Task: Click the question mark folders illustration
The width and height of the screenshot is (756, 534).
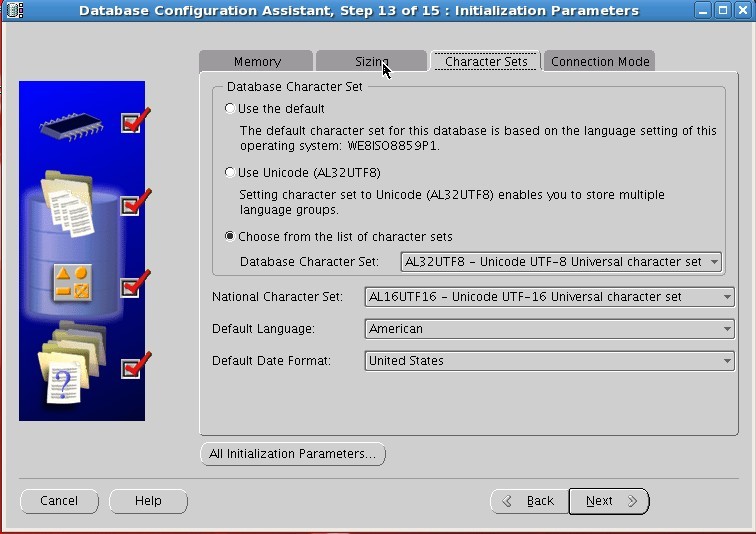Action: [72, 362]
